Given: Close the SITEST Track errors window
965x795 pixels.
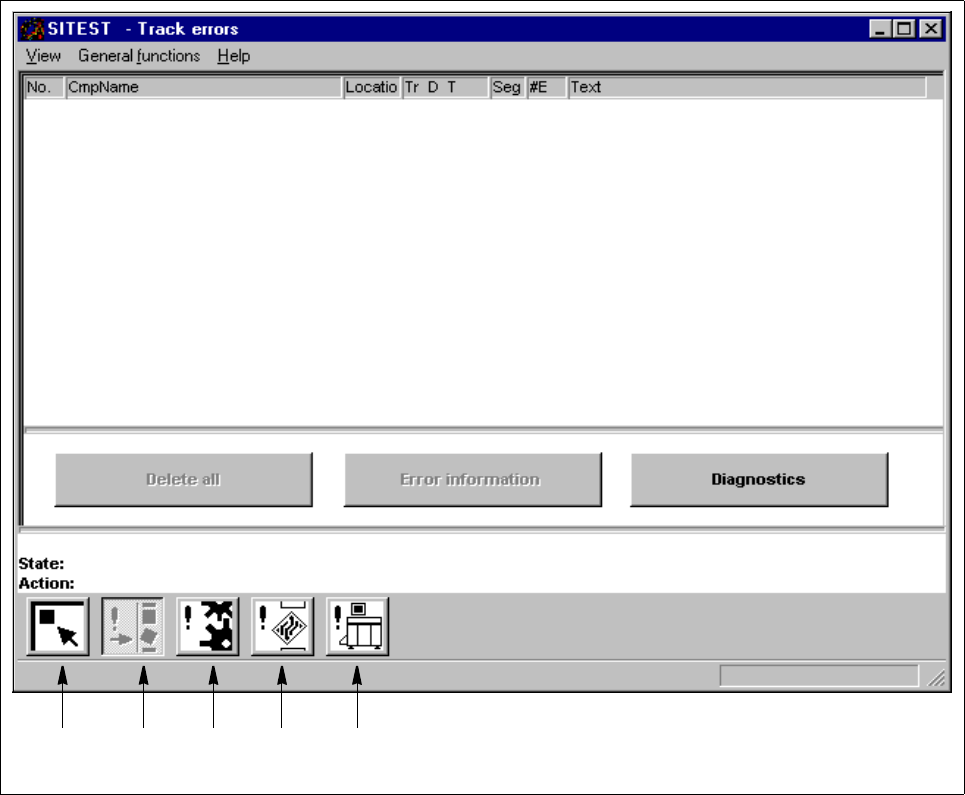Looking at the screenshot, I should (x=931, y=29).
